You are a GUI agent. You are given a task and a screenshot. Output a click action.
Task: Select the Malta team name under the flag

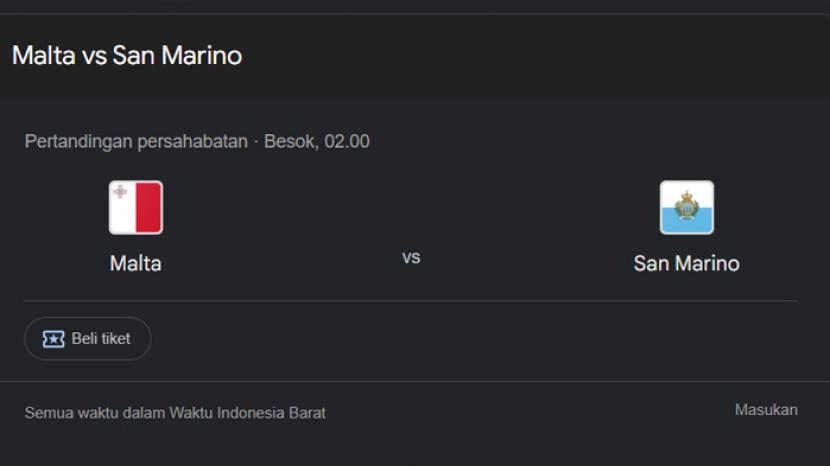(135, 264)
